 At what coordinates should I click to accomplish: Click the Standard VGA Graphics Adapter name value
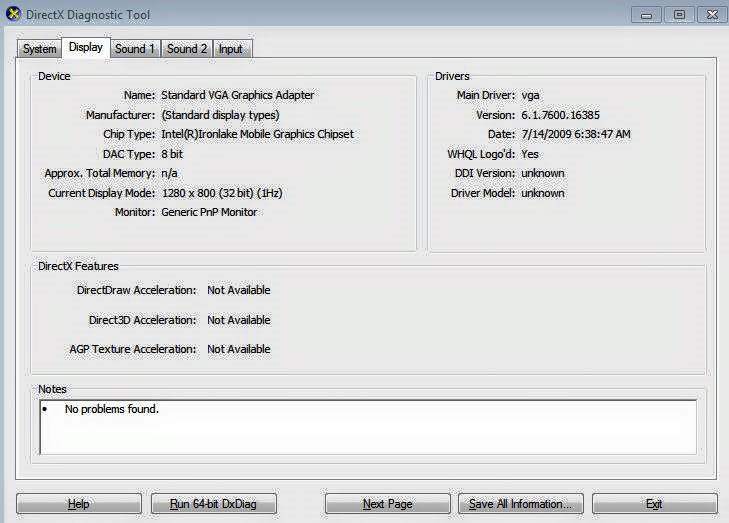click(x=237, y=95)
